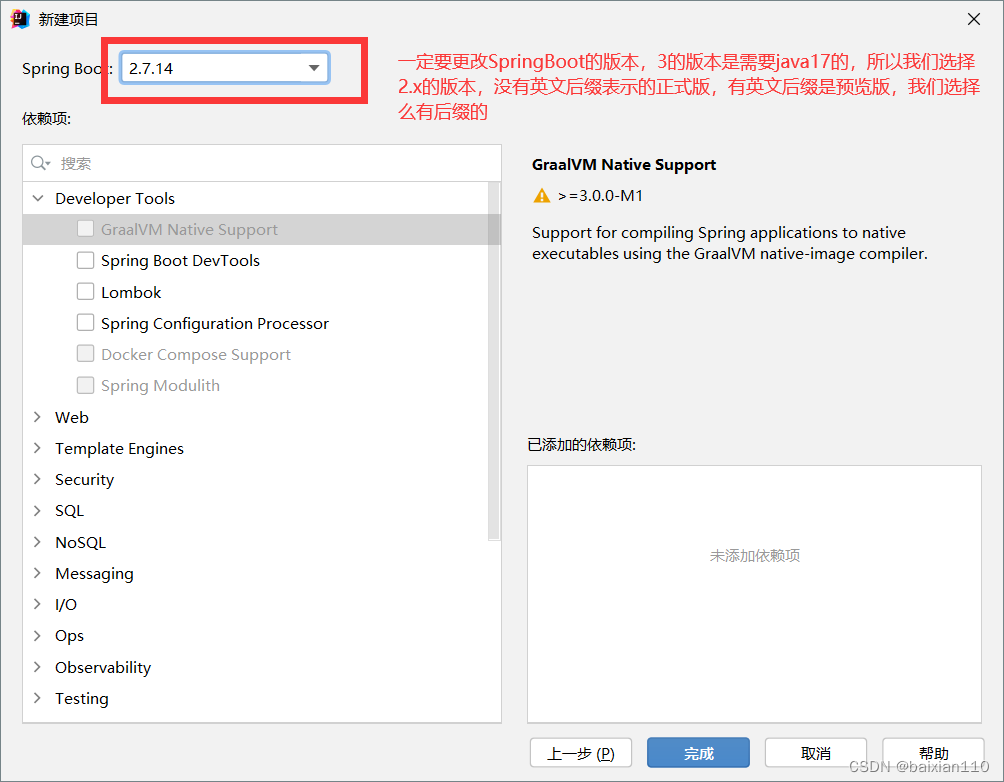
Task: Select the Developer Tools label
Action: pyautogui.click(x=115, y=199)
